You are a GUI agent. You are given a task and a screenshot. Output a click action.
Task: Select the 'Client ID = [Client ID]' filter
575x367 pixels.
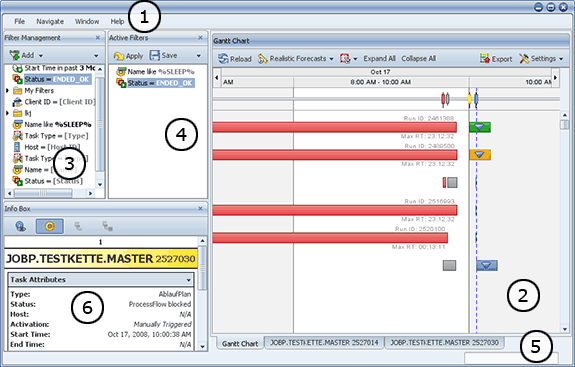click(x=54, y=102)
